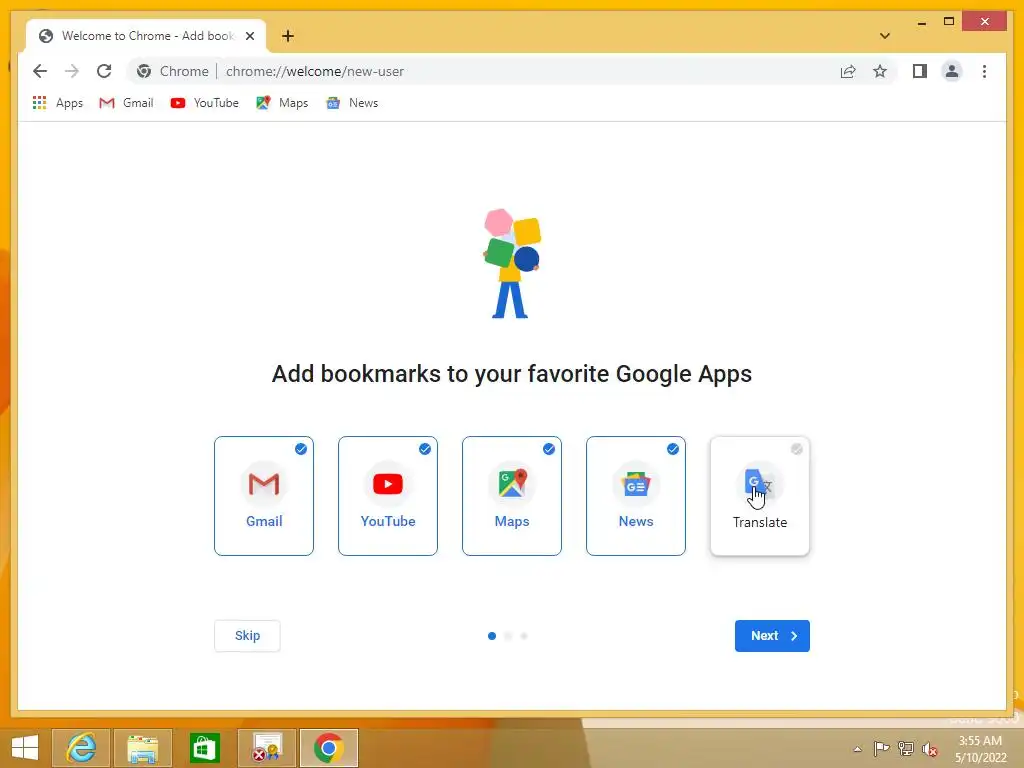Open the profile avatar menu
This screenshot has width=1024, height=768.
click(952, 71)
